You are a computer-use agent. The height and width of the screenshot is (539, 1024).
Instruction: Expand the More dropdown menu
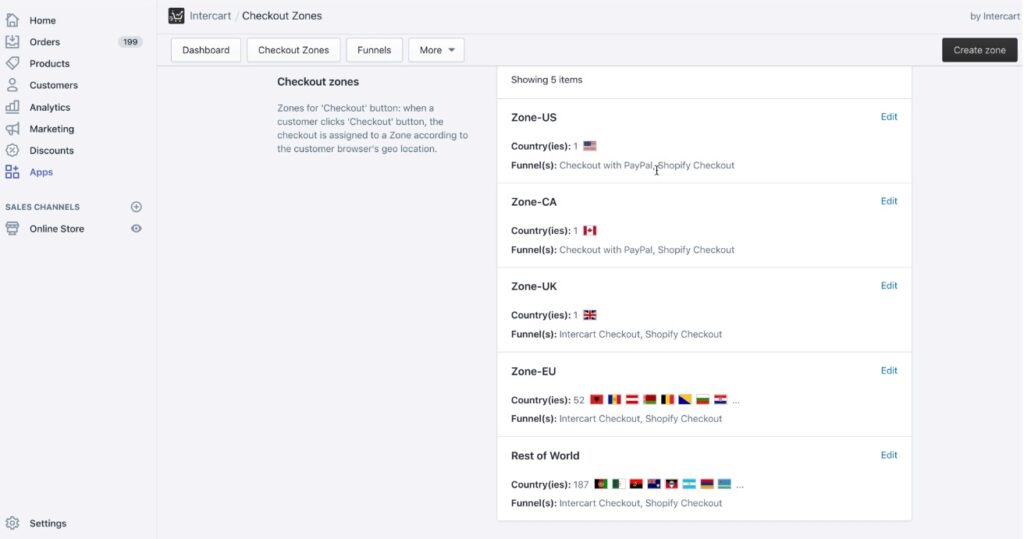tap(436, 50)
